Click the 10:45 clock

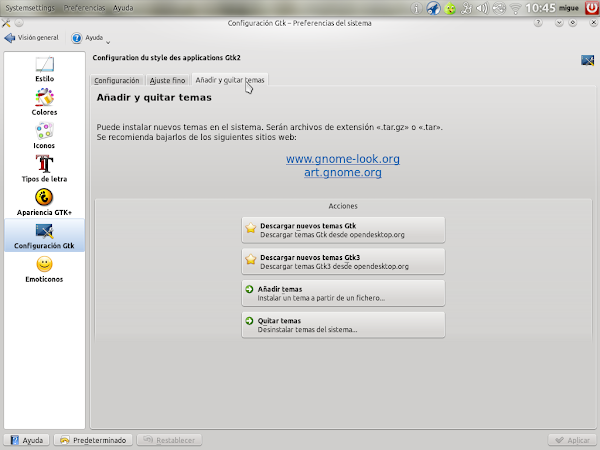(540, 8)
